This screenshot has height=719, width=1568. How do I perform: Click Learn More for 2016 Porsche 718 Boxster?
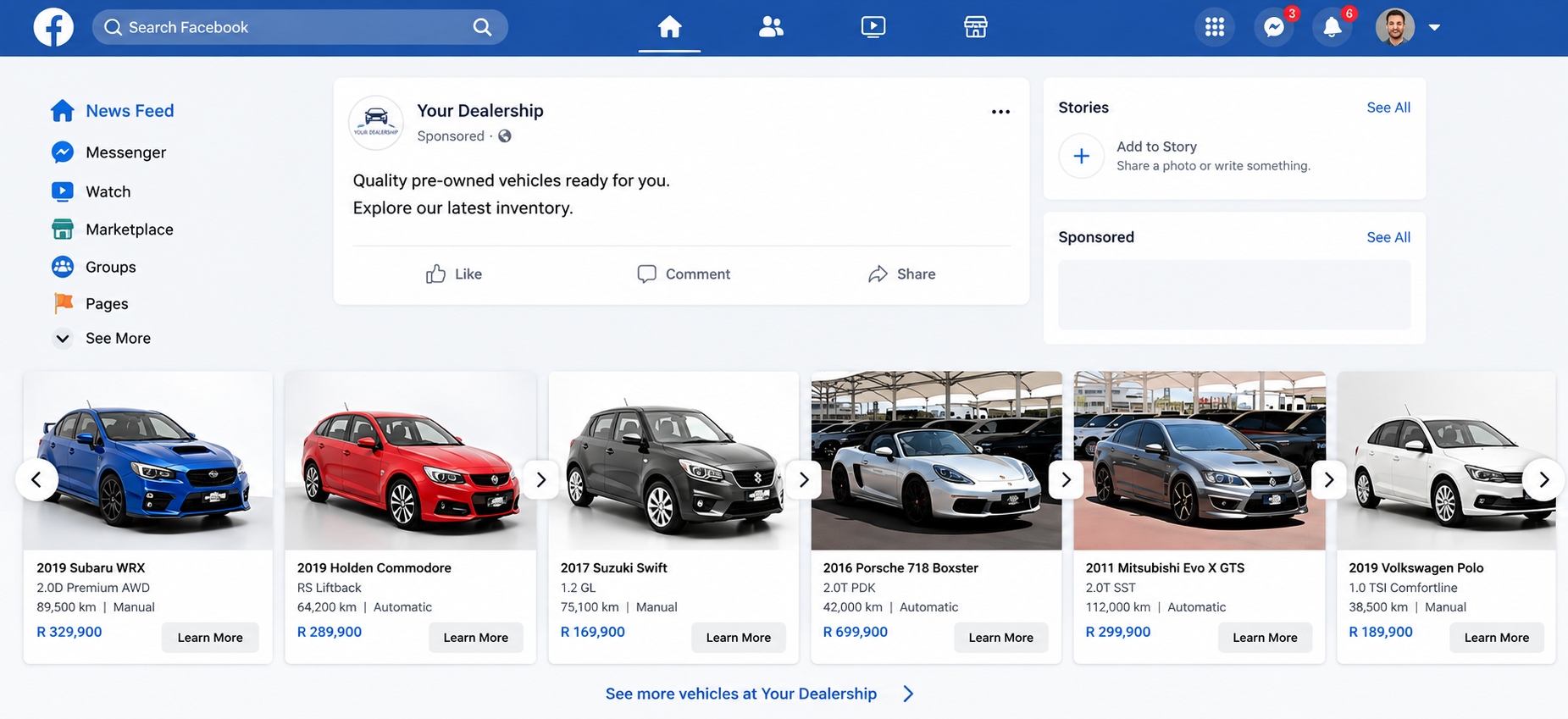pyautogui.click(x=1001, y=638)
